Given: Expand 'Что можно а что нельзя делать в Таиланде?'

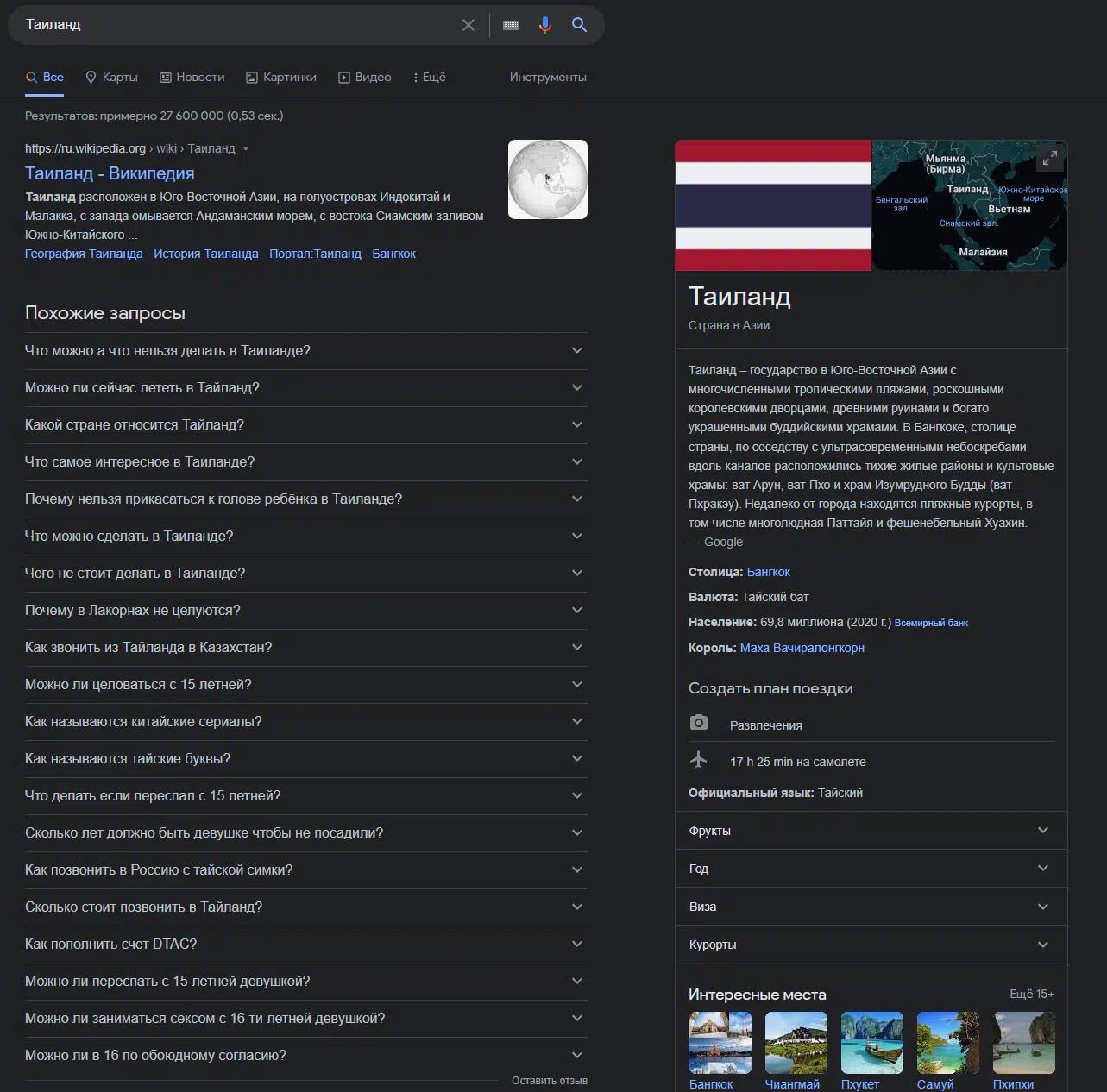Looking at the screenshot, I should tap(306, 351).
